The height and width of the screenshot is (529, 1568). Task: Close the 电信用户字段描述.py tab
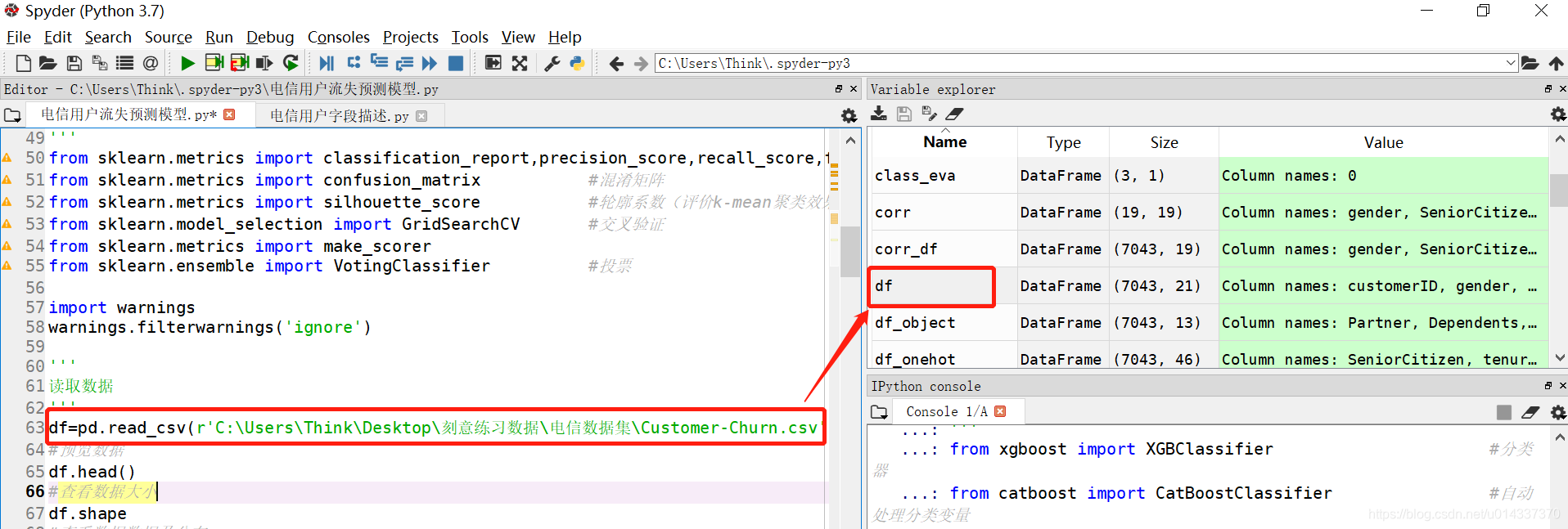421,116
